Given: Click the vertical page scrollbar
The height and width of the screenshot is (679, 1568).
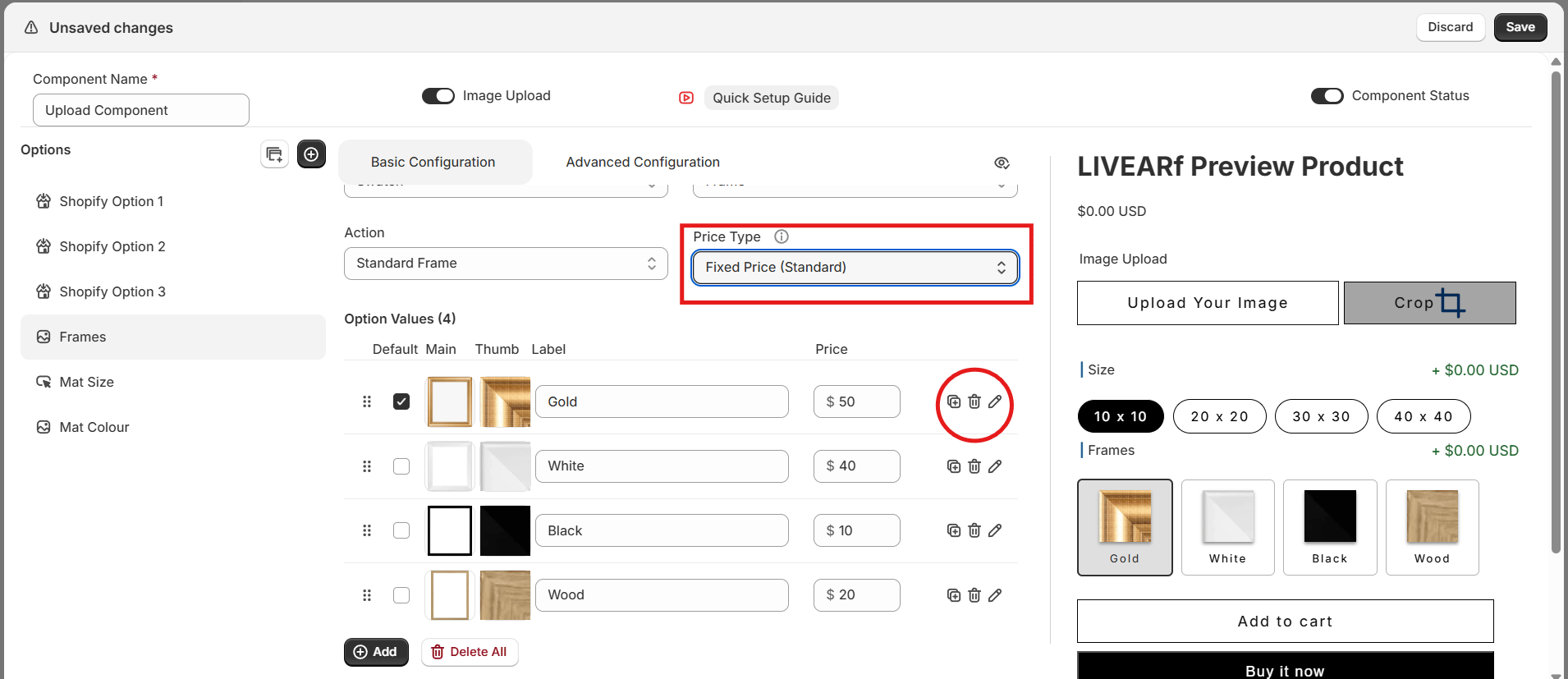Looking at the screenshot, I should tap(1556, 312).
